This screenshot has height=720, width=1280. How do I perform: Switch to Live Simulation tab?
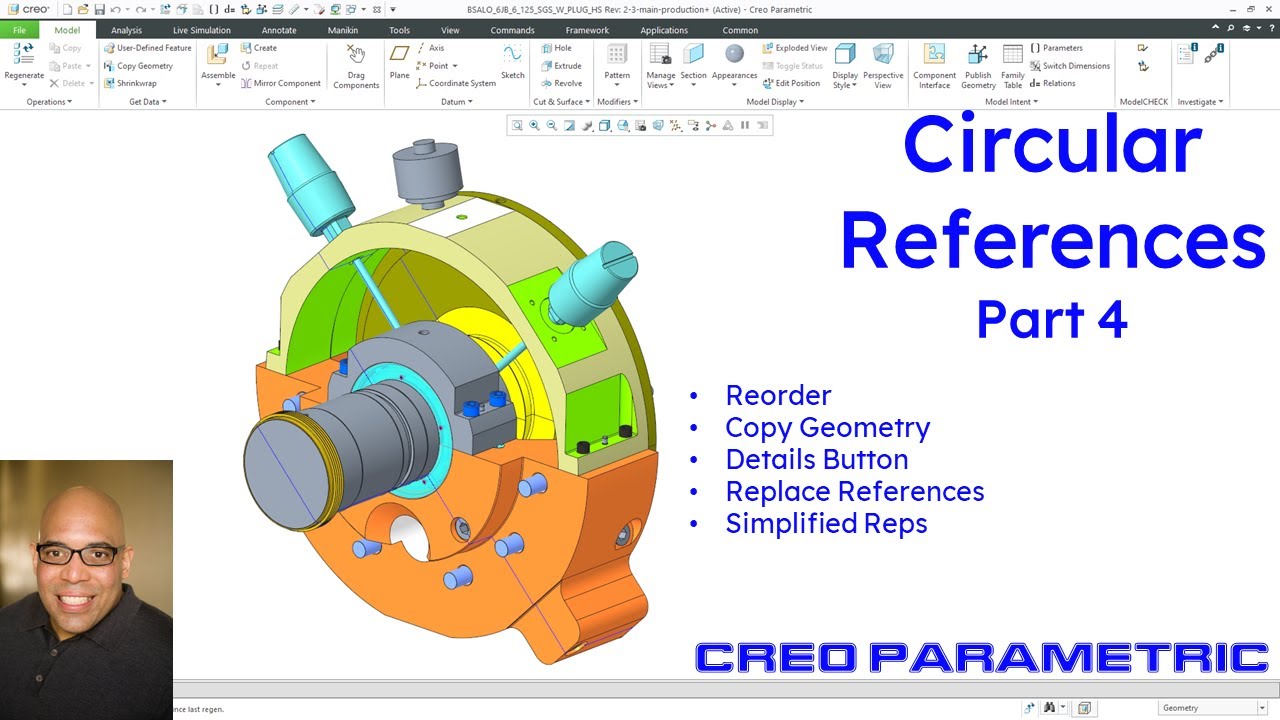pyautogui.click(x=202, y=30)
